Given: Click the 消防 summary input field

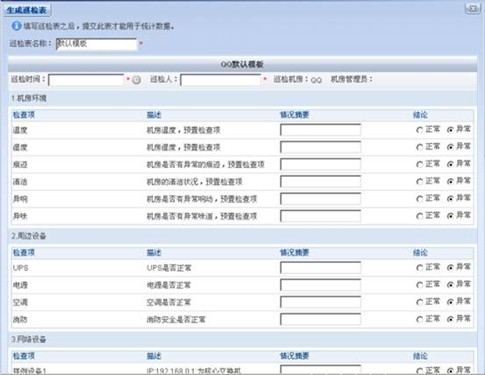Looking at the screenshot, I should (x=320, y=319).
